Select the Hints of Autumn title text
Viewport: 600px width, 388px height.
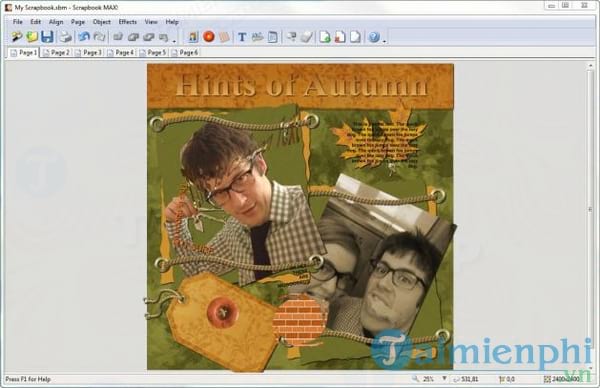coord(302,85)
